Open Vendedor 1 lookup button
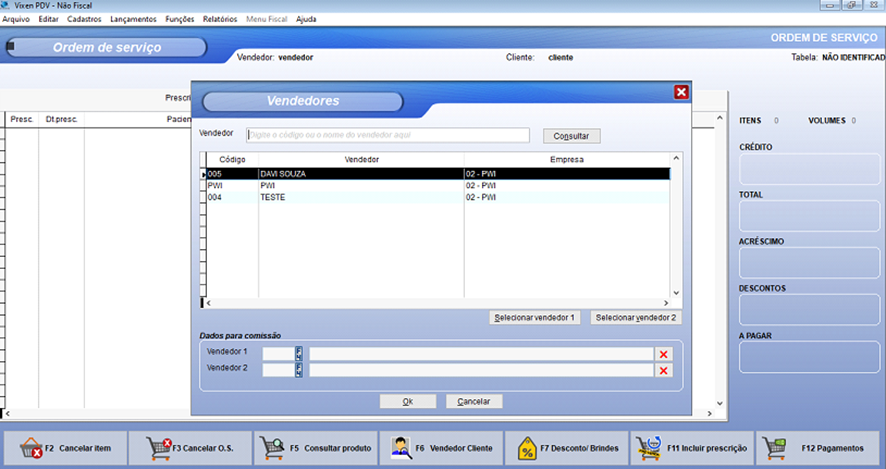The height and width of the screenshot is (469, 886). pyautogui.click(x=298, y=354)
